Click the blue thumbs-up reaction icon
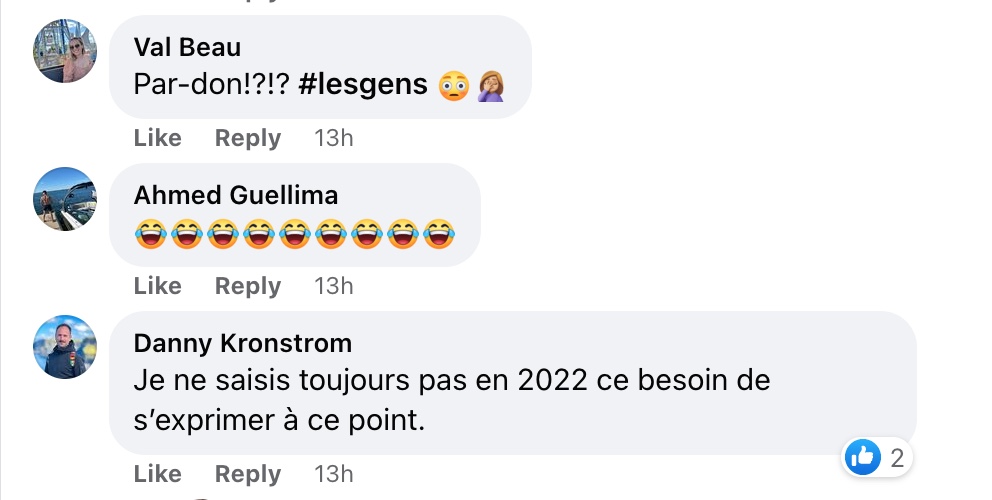The image size is (992, 500). point(862,457)
